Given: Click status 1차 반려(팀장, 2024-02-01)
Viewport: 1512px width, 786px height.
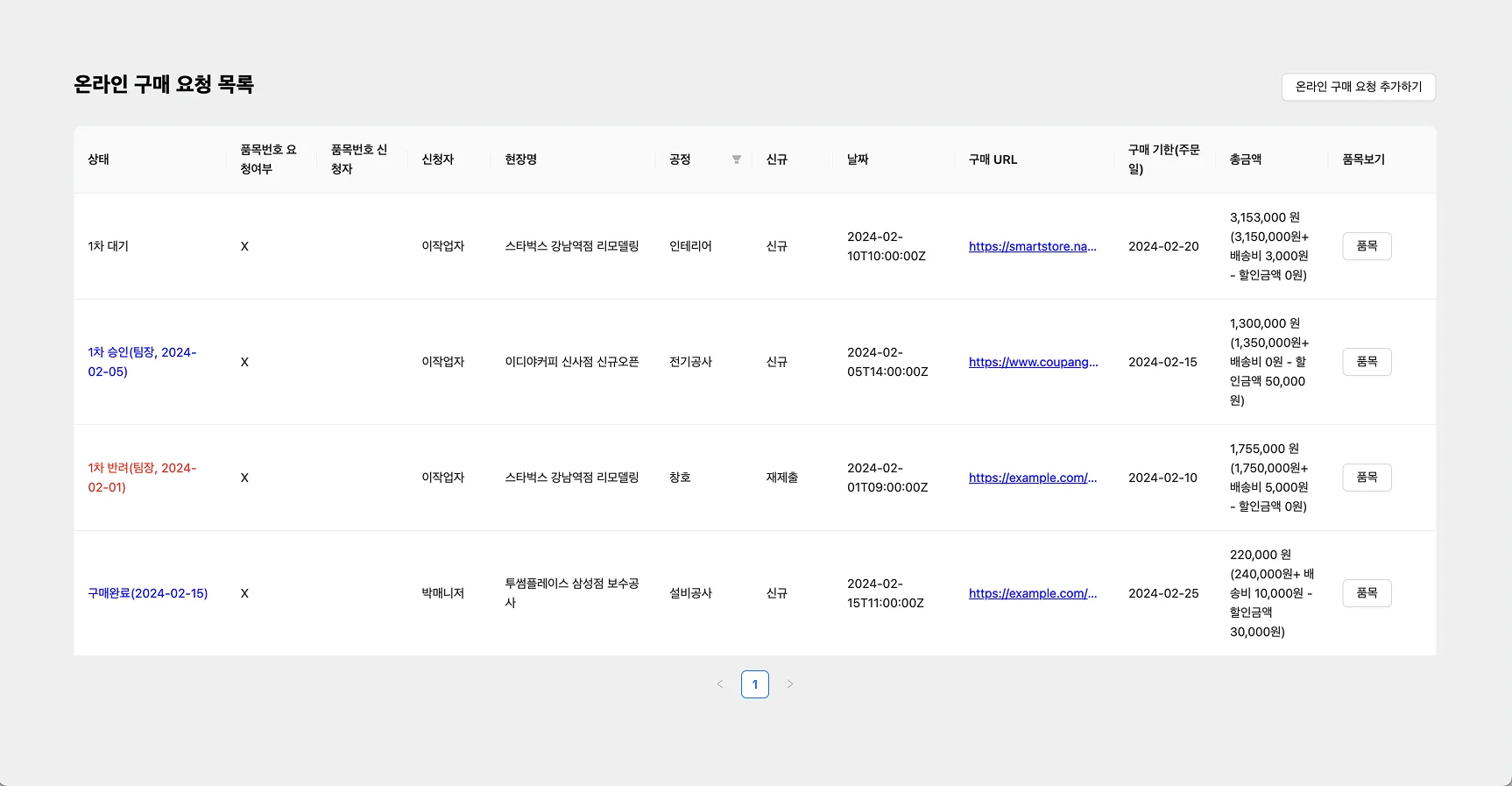Looking at the screenshot, I should [142, 478].
